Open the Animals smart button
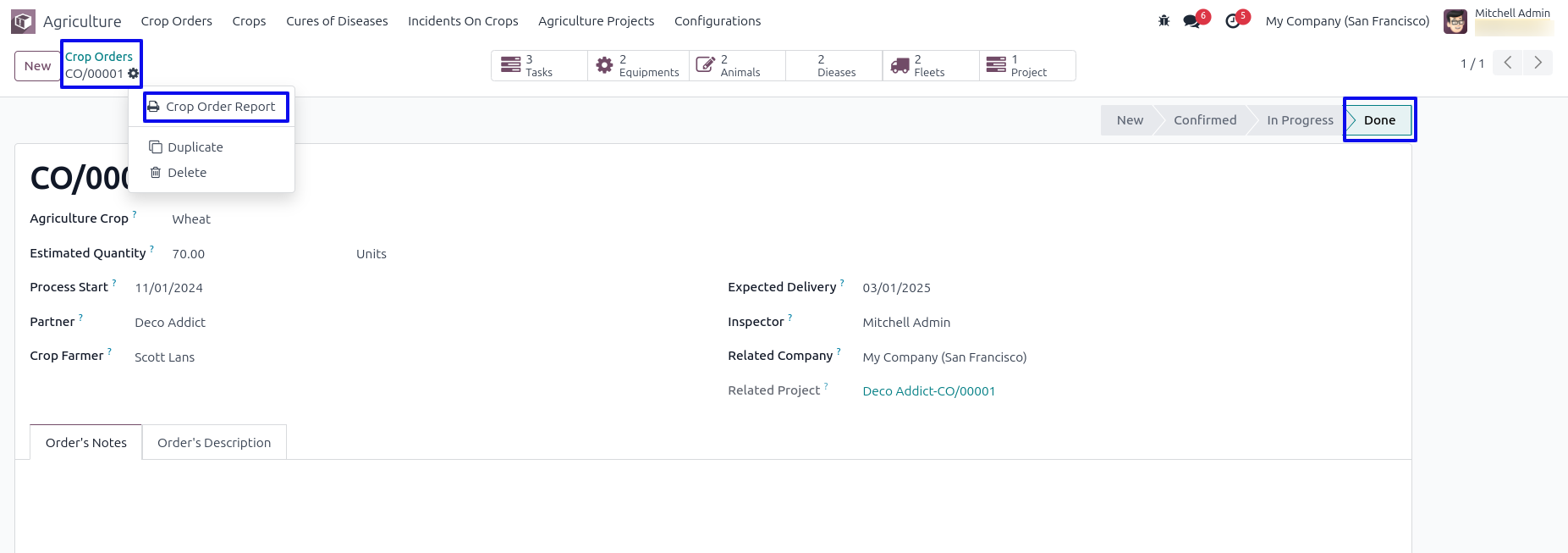 click(737, 66)
